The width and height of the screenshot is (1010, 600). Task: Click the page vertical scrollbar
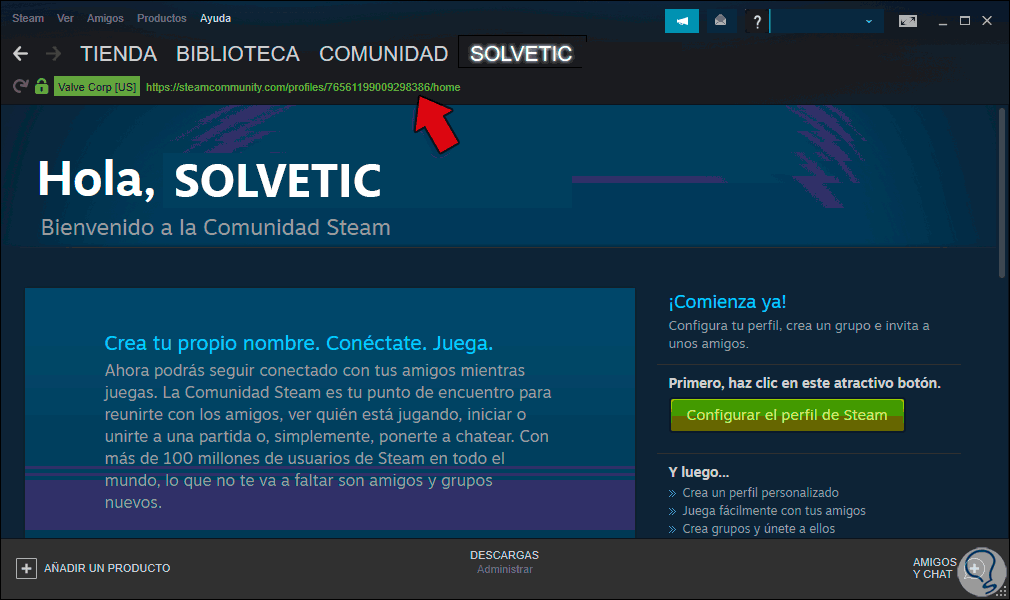tap(1002, 193)
